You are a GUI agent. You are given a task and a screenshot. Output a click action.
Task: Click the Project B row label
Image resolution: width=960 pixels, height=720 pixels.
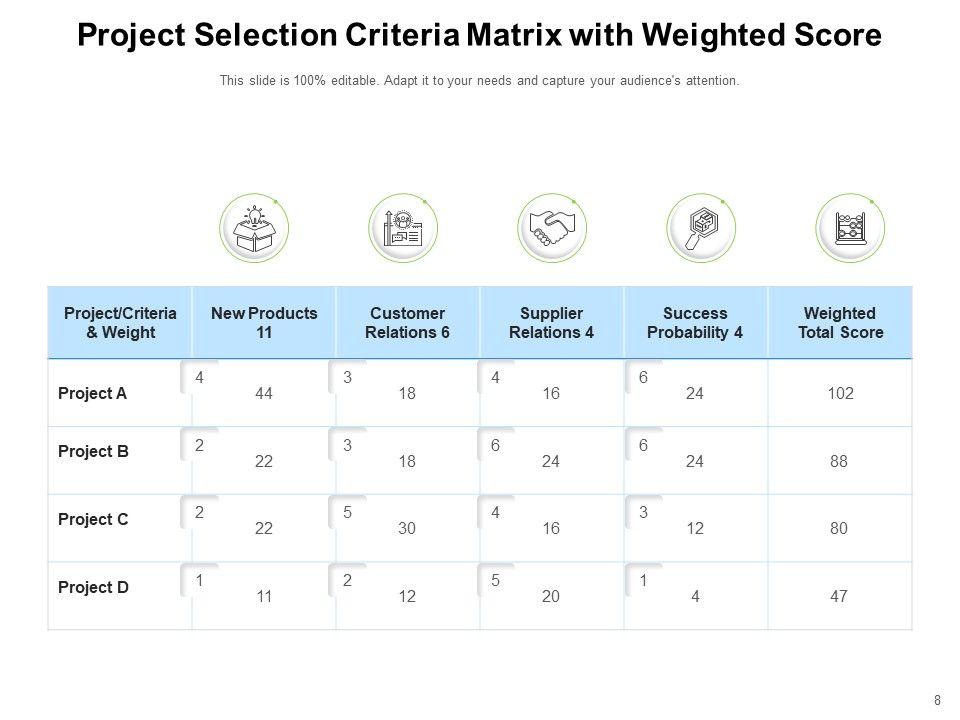(93, 451)
